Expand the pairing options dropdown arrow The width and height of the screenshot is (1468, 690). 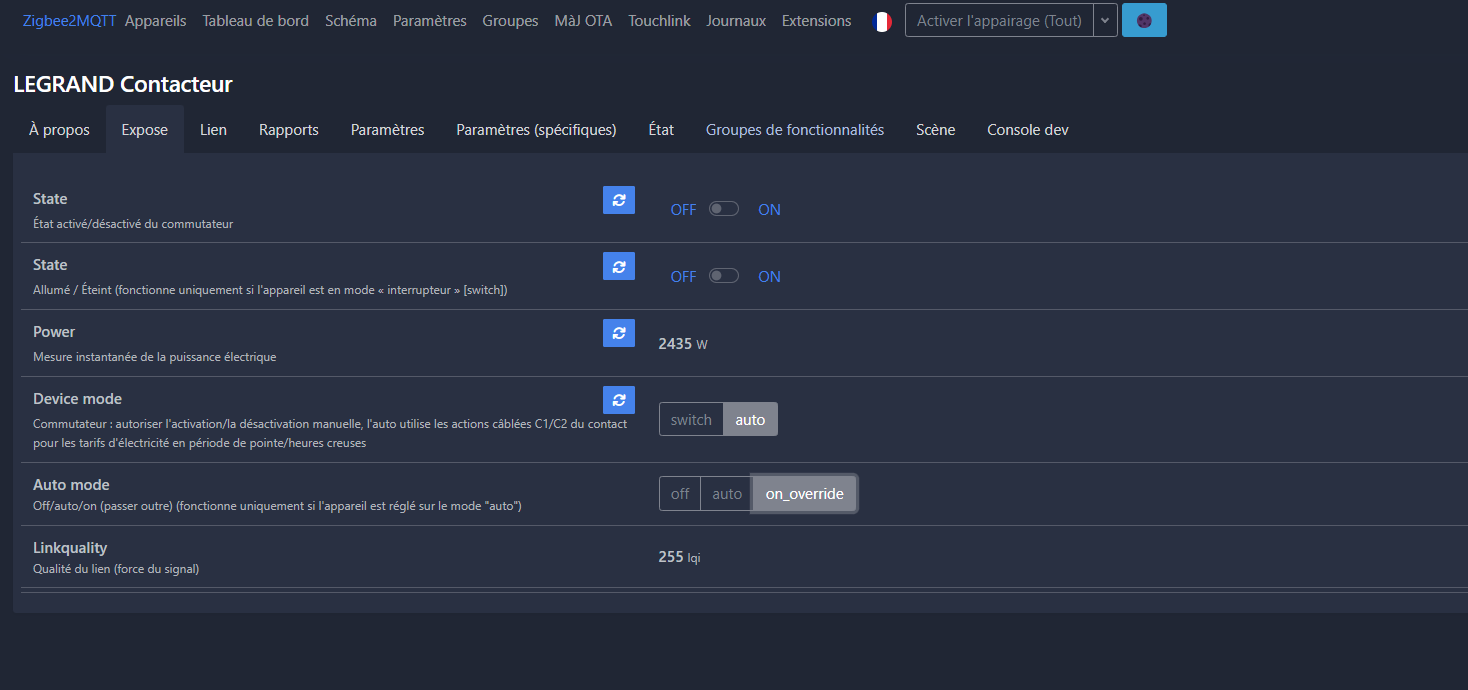click(x=1105, y=20)
